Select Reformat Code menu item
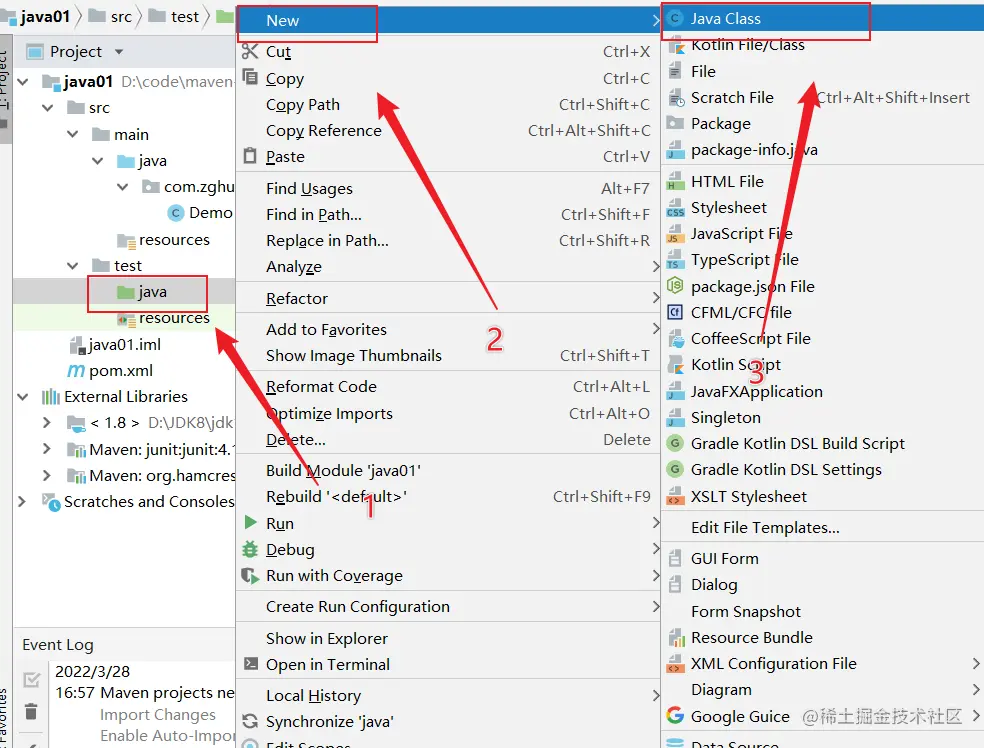Screen dimensions: 984x748 coord(448,387)
